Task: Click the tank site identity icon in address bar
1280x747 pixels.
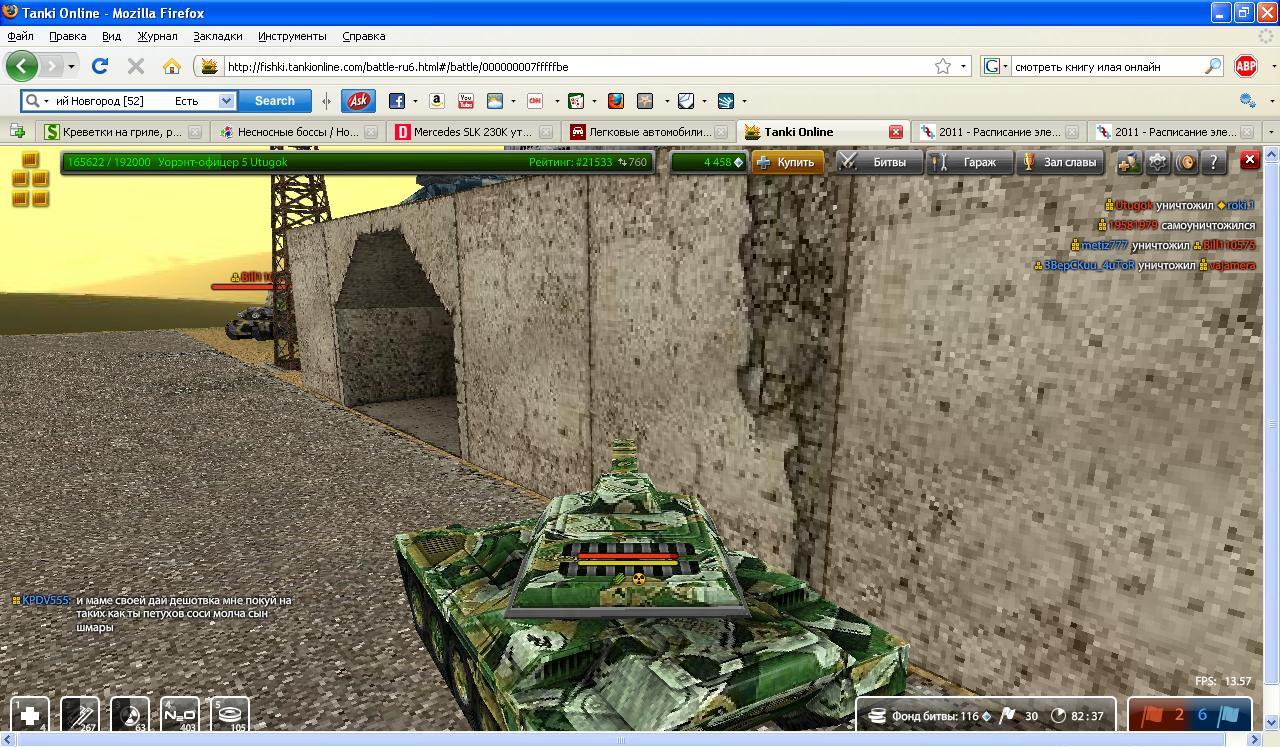Action: point(209,66)
